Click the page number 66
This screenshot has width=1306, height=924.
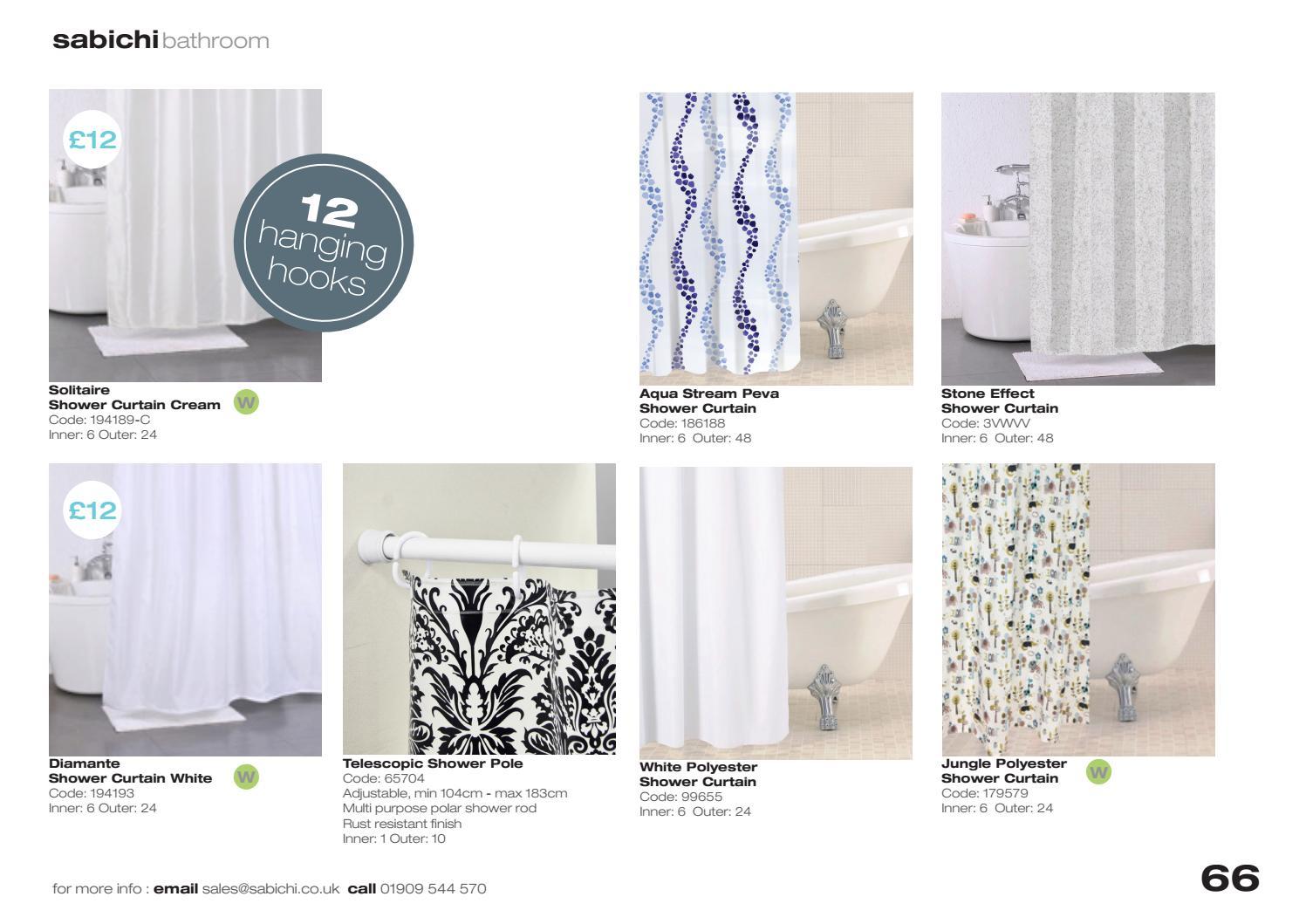[x=1230, y=879]
